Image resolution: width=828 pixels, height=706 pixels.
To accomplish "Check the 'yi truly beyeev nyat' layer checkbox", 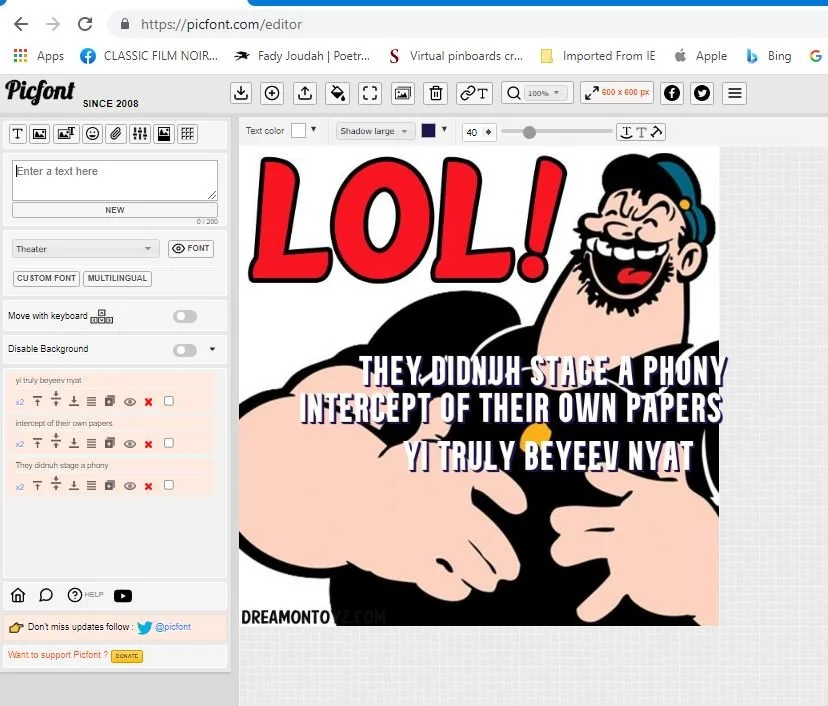I will 168,401.
